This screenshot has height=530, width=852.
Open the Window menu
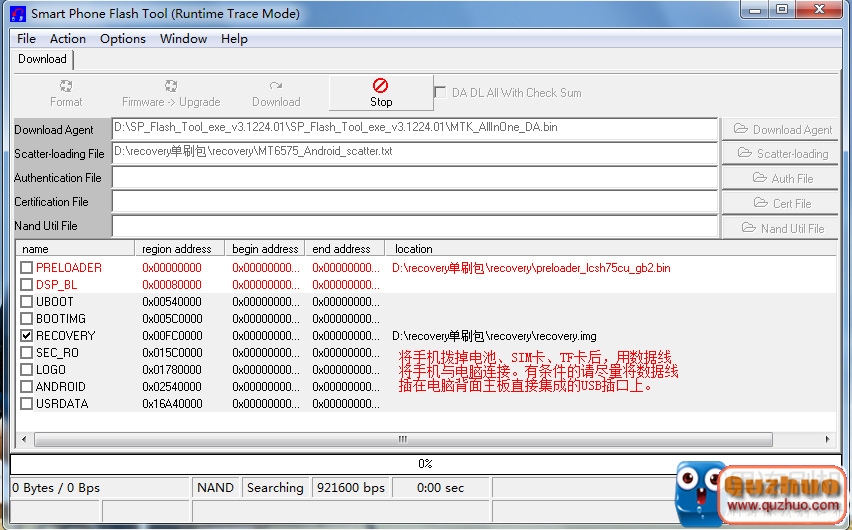(x=184, y=39)
